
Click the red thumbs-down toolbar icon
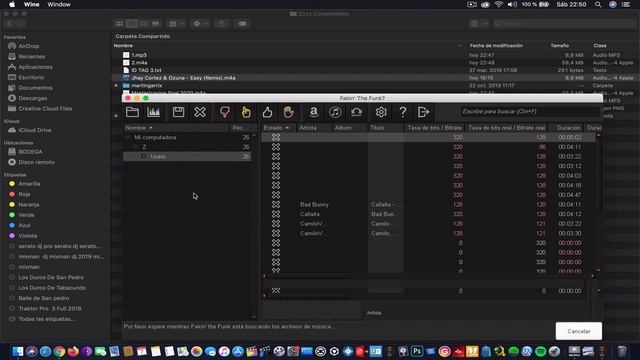click(224, 112)
